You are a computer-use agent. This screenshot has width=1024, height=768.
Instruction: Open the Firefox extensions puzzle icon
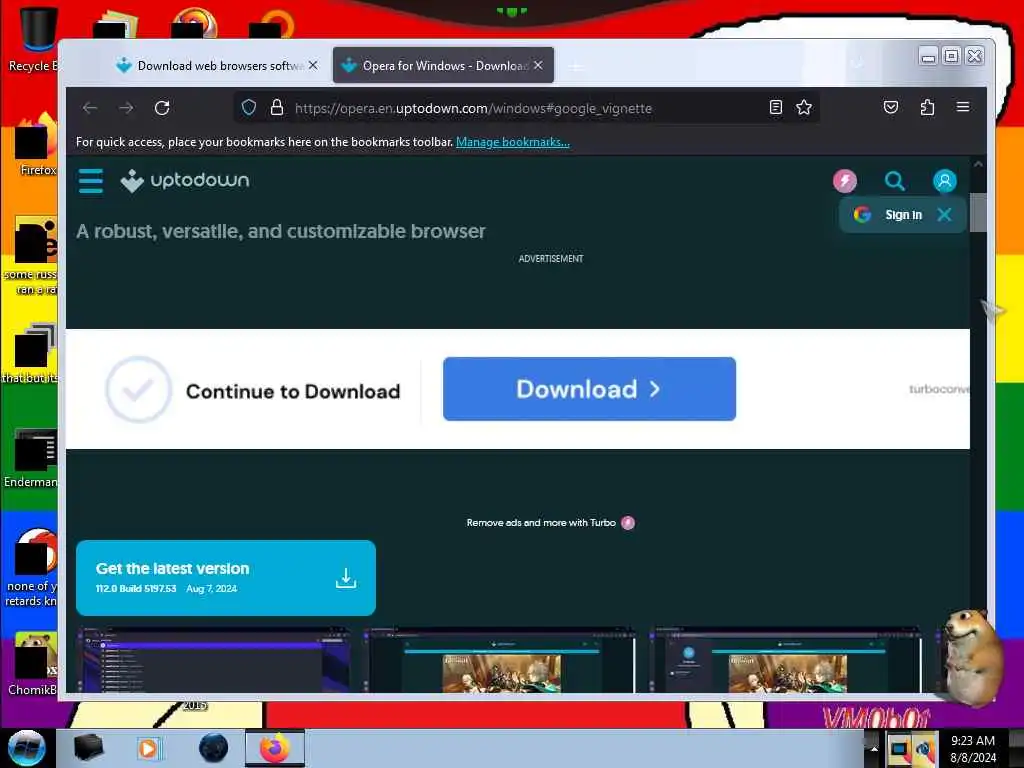click(x=927, y=107)
